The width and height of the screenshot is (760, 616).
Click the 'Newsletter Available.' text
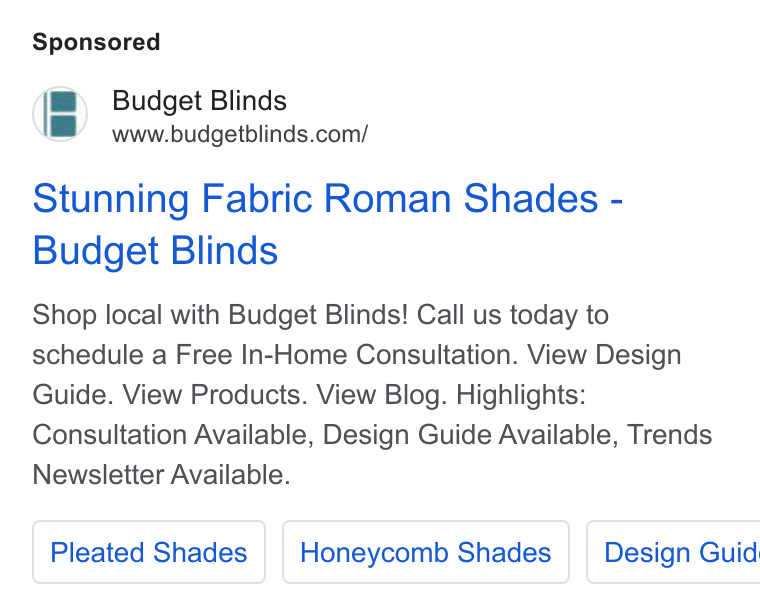(161, 474)
